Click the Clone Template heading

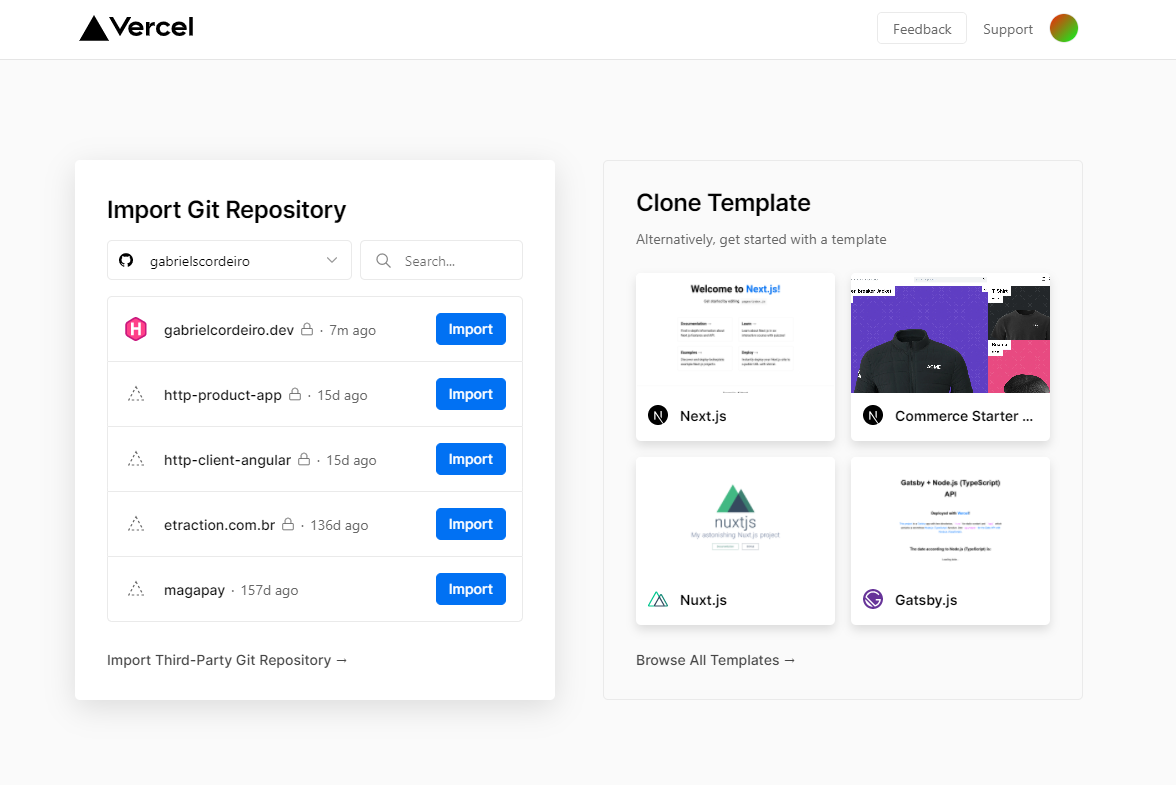coord(723,202)
